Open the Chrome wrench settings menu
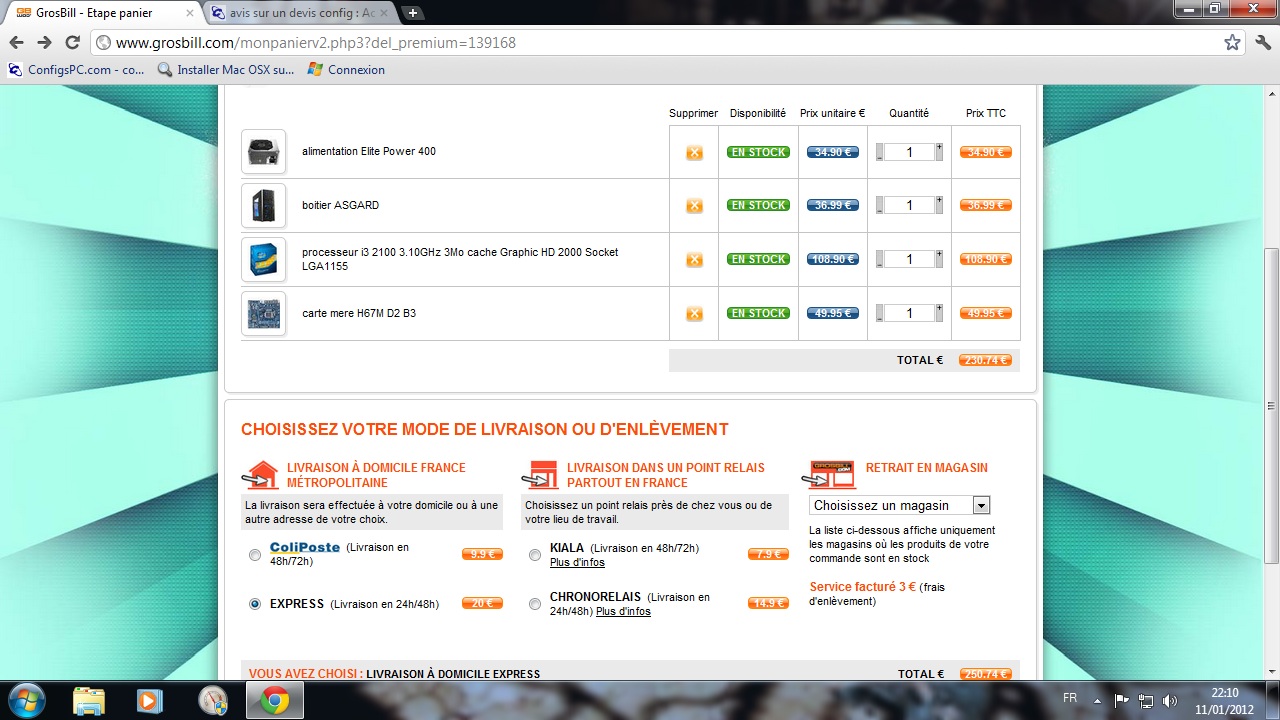 click(1262, 43)
